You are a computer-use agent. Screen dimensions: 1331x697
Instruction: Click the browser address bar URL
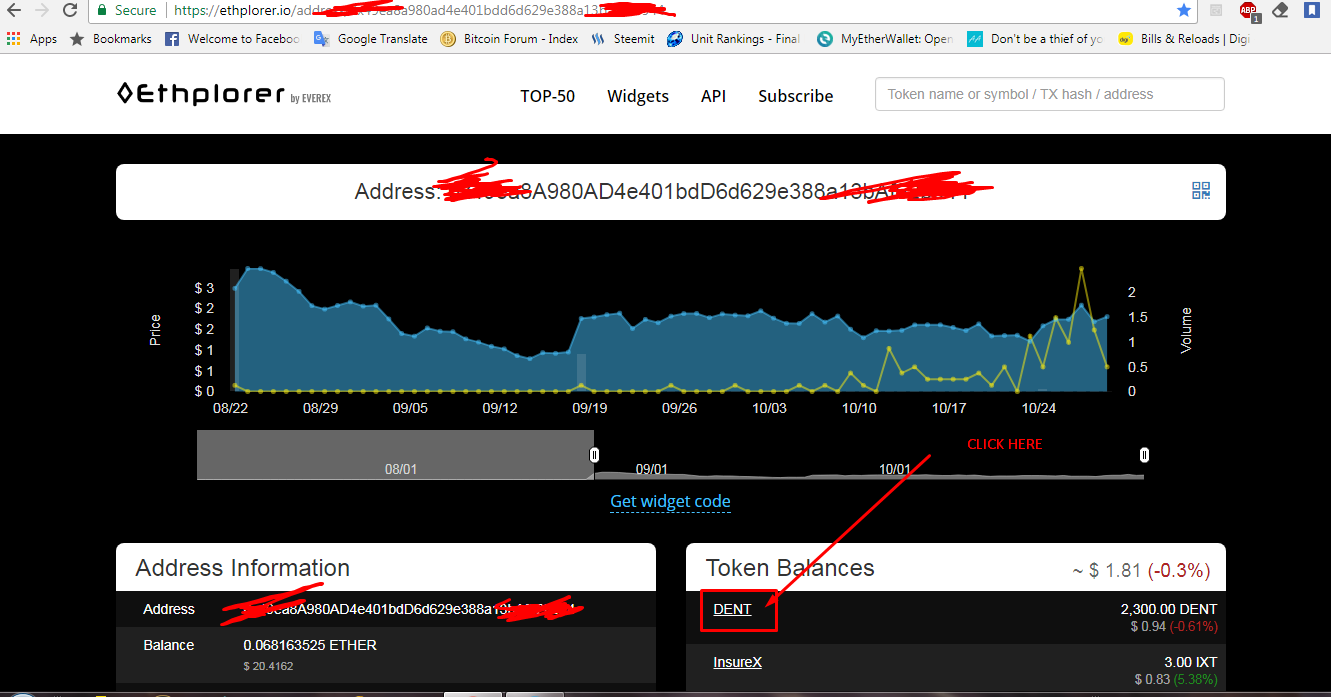[420, 10]
